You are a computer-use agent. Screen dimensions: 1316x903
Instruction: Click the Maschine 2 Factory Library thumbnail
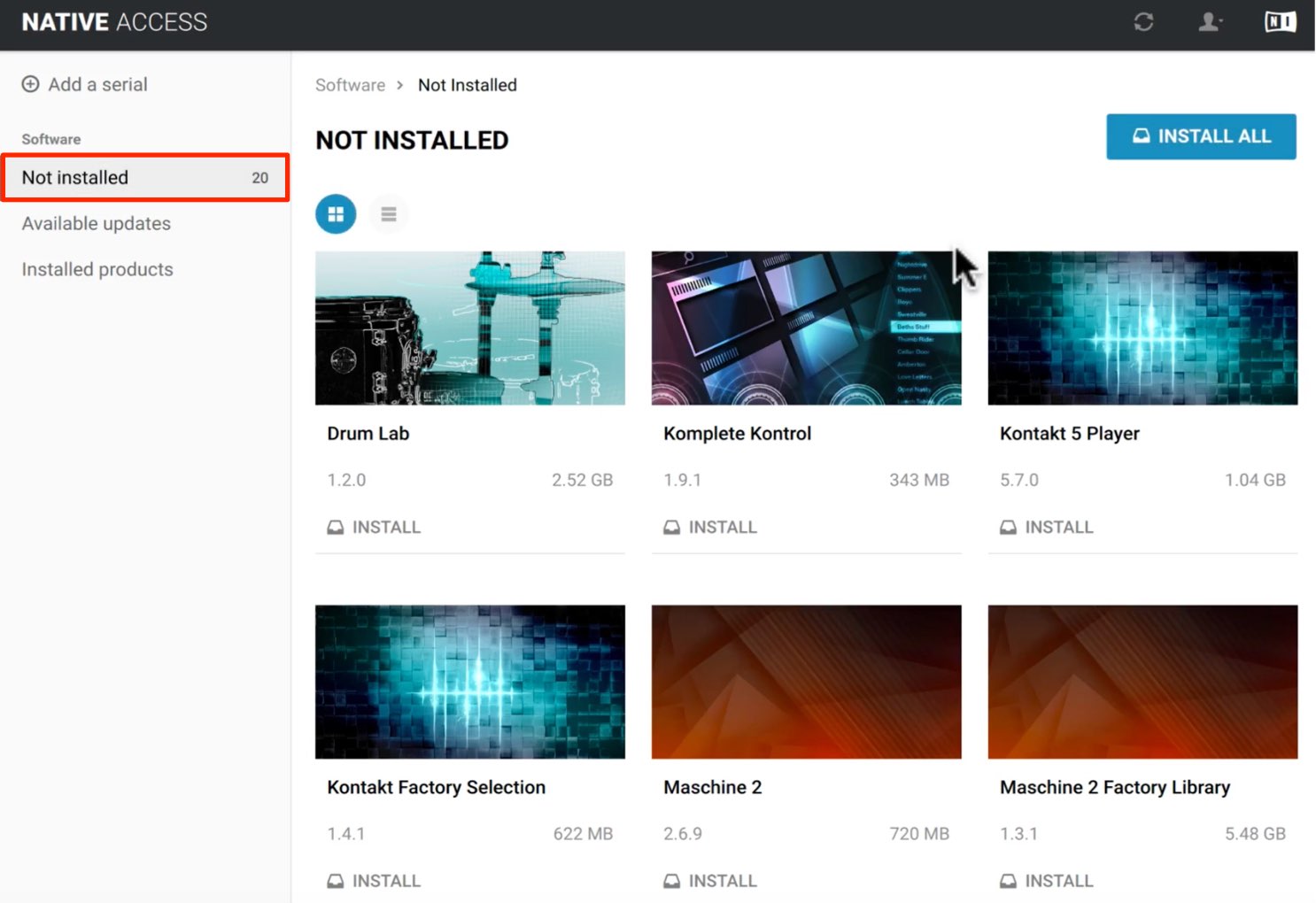[1143, 682]
